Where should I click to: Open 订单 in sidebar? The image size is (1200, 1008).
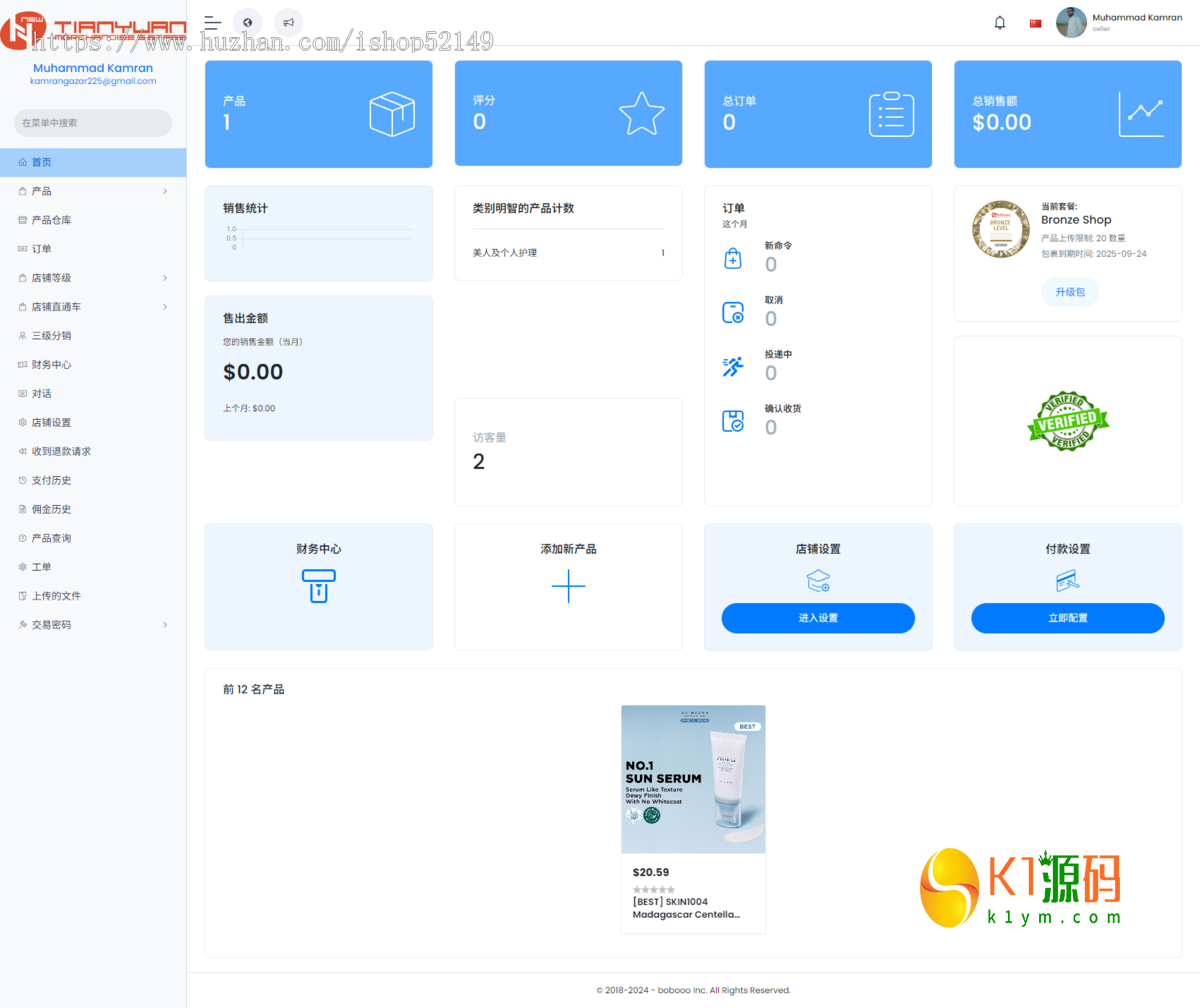93,249
